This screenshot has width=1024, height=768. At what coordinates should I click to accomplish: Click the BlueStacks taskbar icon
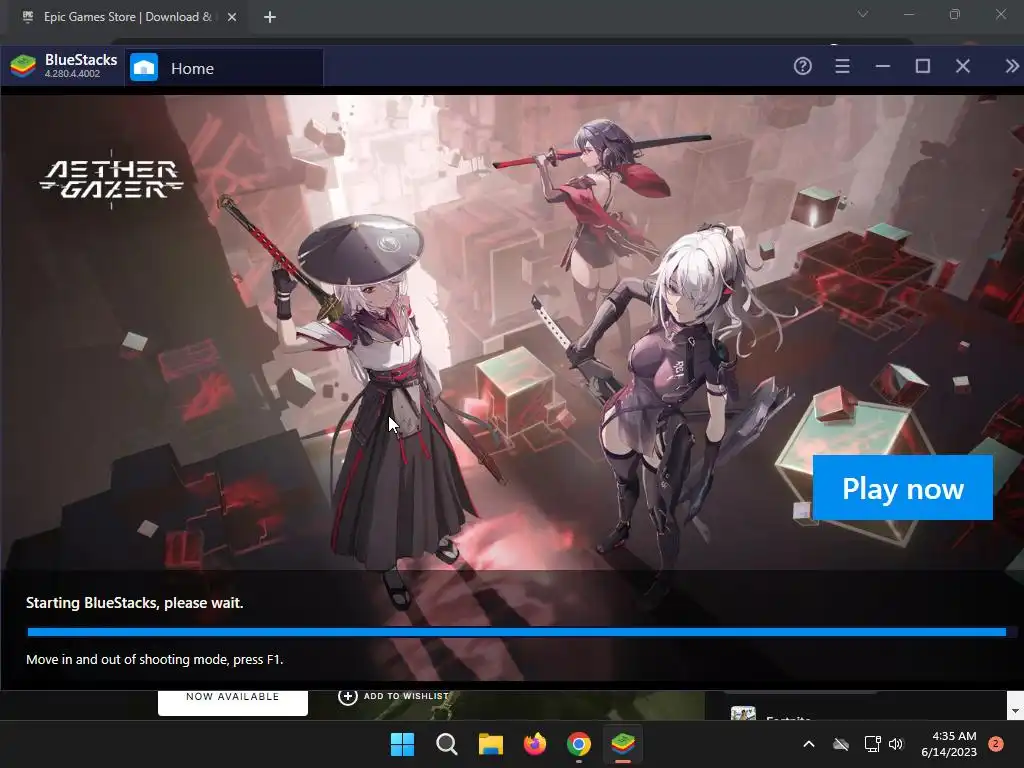[x=623, y=744]
